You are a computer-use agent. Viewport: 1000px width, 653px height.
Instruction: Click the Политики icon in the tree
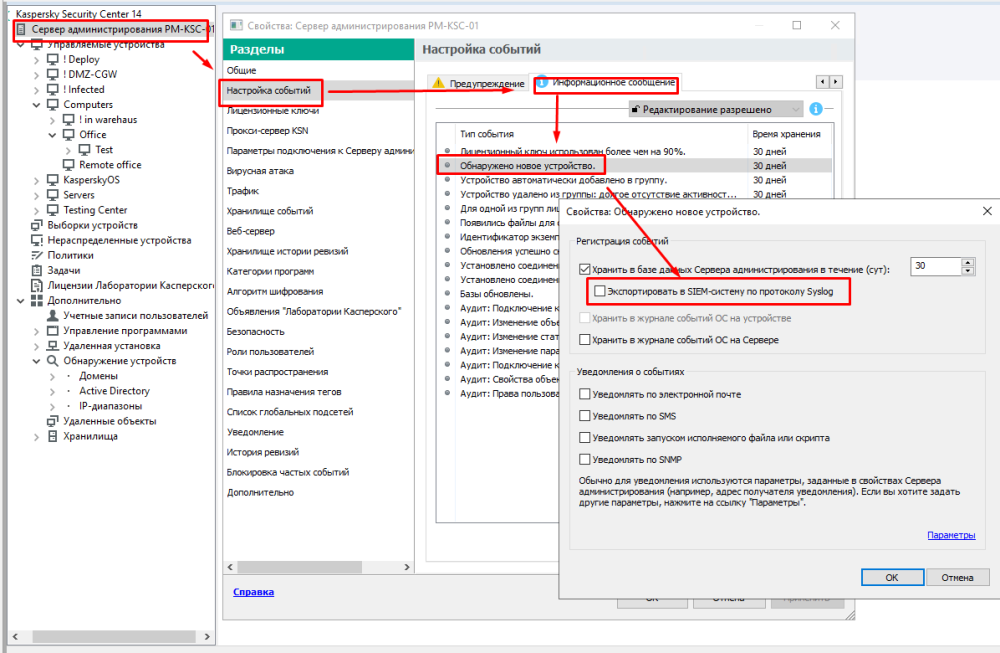37,255
